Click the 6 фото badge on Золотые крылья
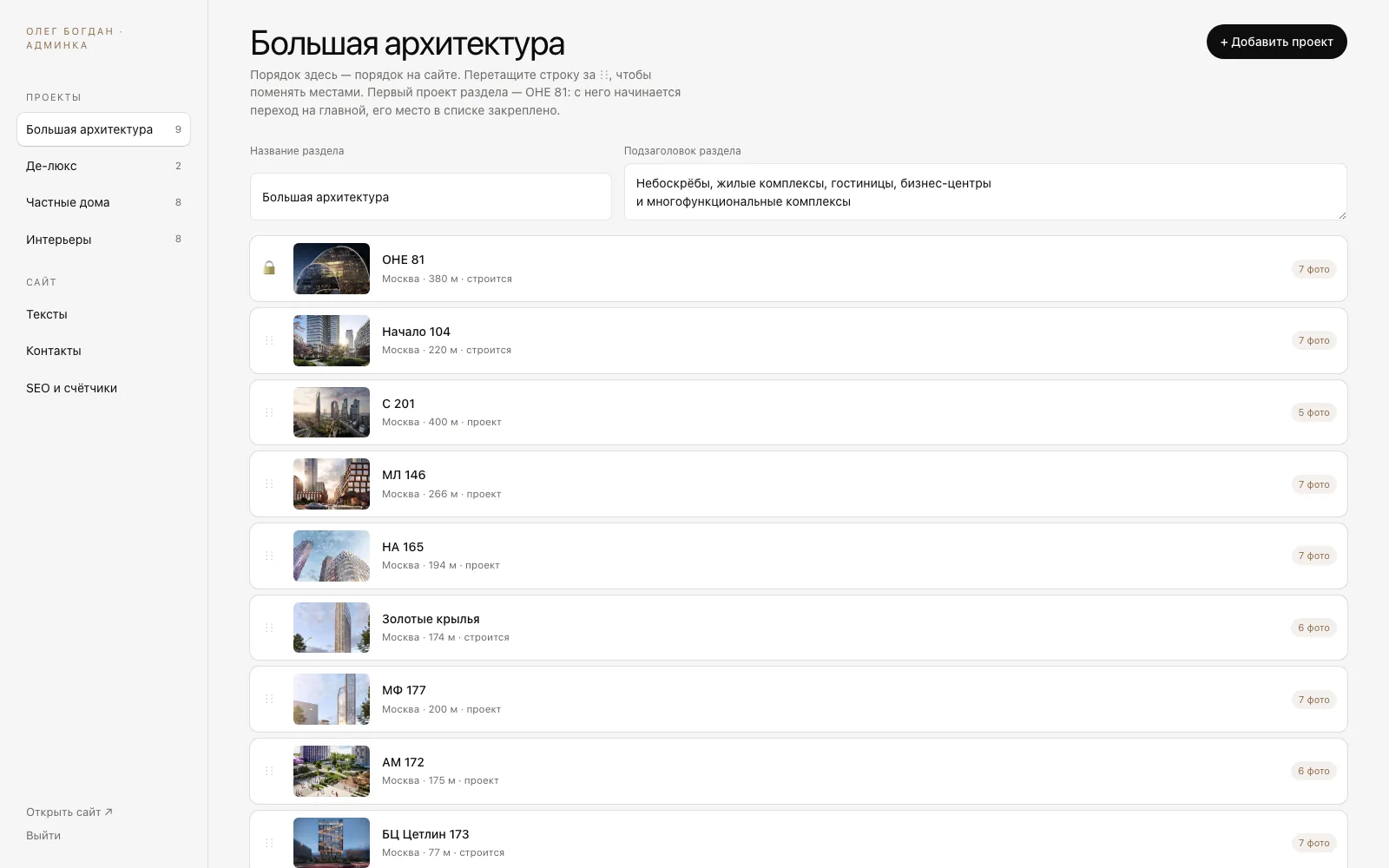 coord(1313,628)
